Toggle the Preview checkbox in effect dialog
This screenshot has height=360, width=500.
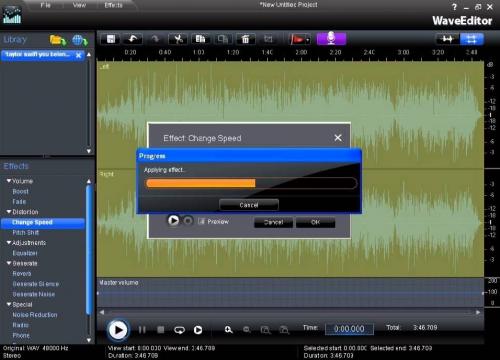point(201,221)
